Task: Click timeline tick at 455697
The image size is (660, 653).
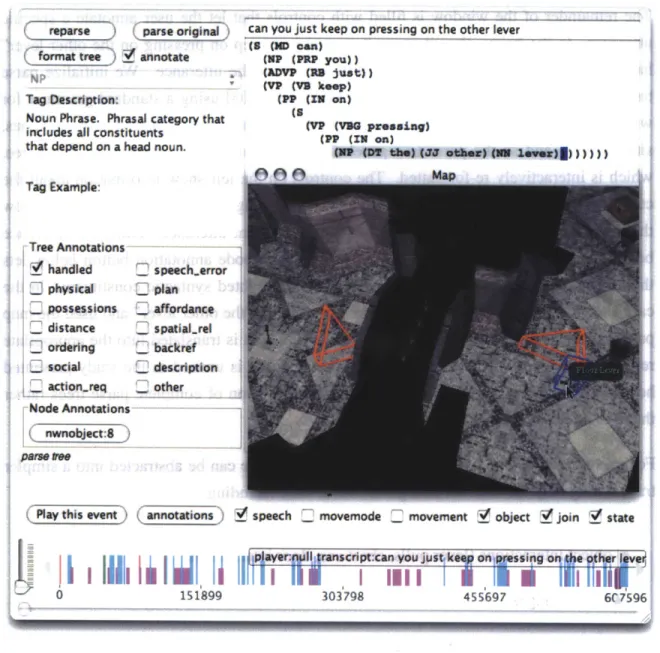Action: 484,596
